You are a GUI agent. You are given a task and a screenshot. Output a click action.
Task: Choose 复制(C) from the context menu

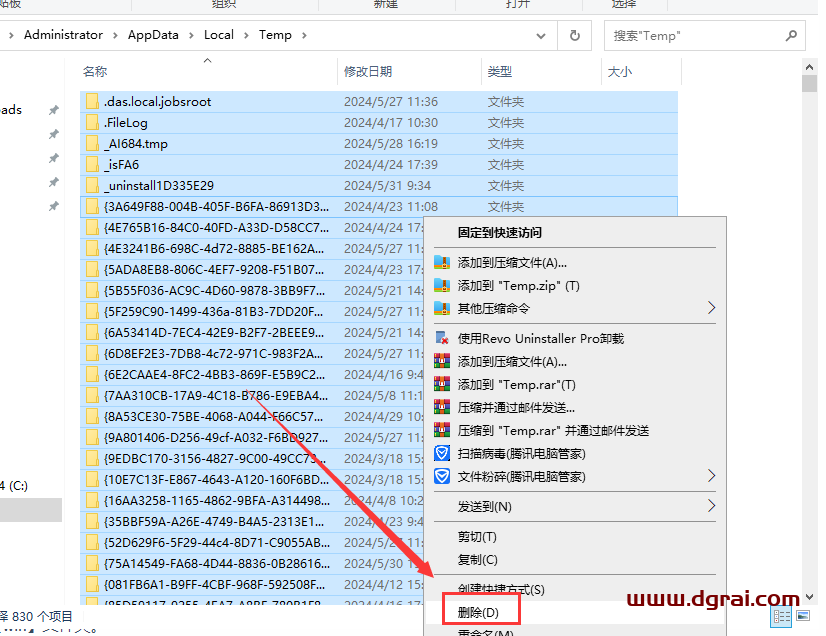(x=477, y=560)
